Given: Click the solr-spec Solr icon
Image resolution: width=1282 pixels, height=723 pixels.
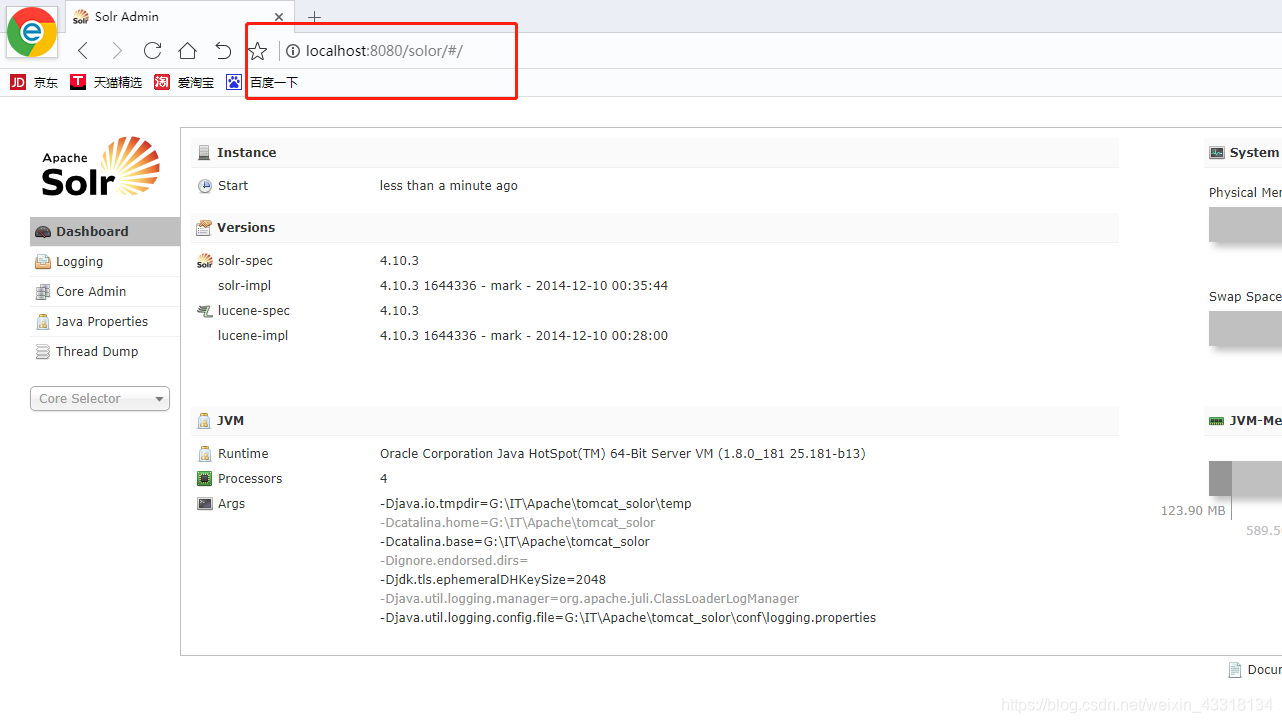Looking at the screenshot, I should coord(205,261).
